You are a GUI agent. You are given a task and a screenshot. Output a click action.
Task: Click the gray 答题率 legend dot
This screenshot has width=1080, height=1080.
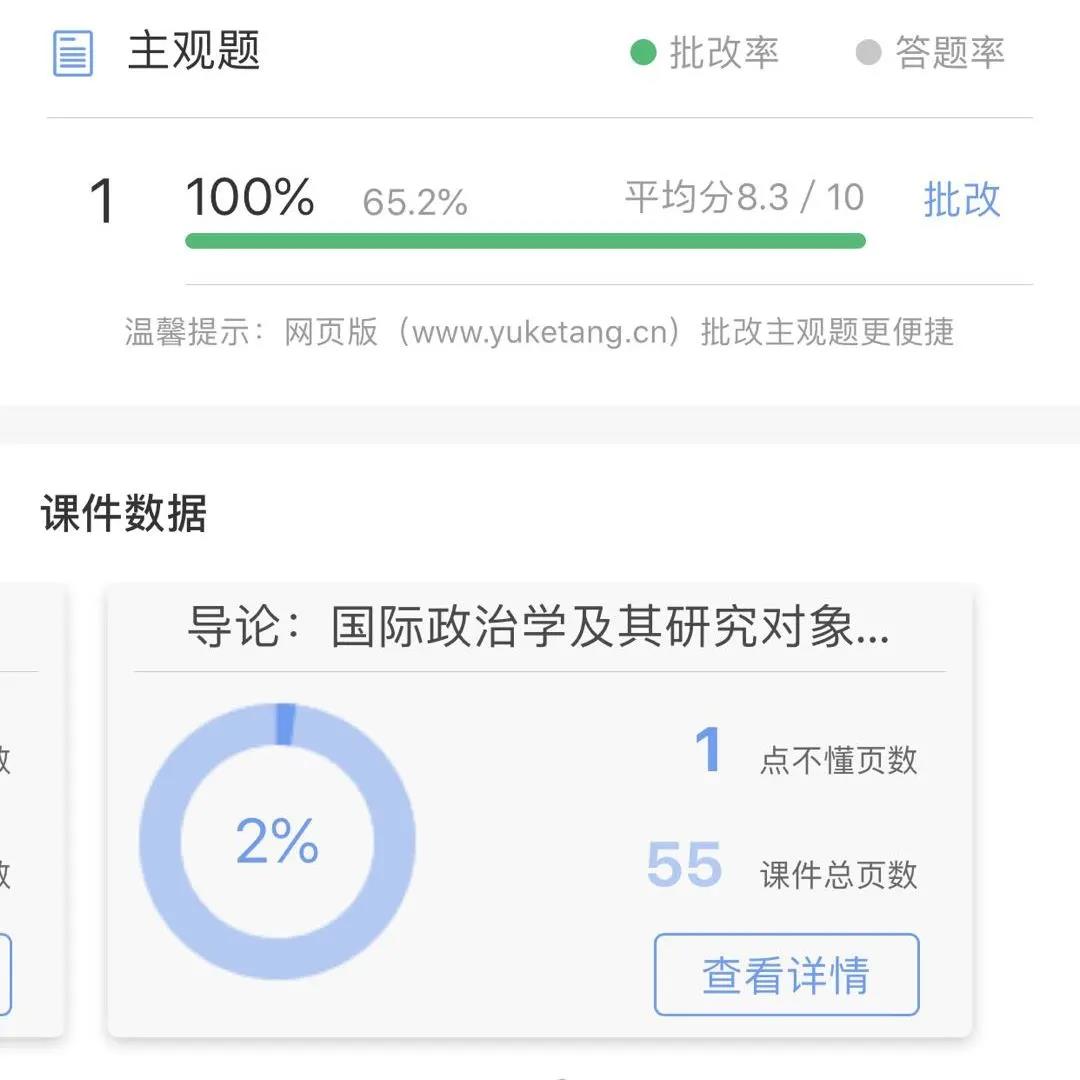tap(869, 52)
